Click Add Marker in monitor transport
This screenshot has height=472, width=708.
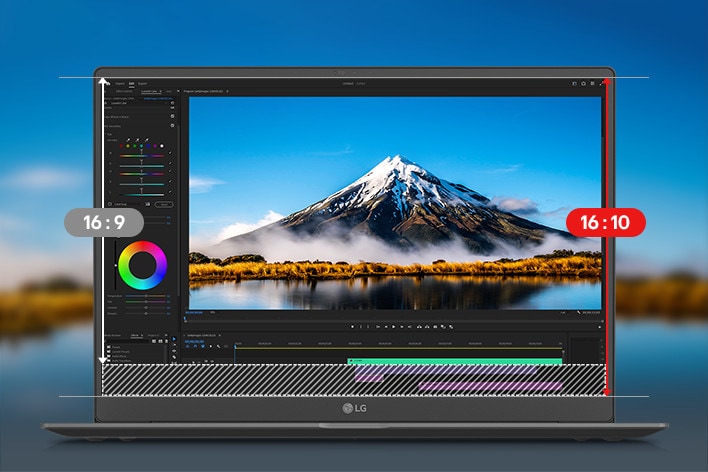pyautogui.click(x=353, y=327)
